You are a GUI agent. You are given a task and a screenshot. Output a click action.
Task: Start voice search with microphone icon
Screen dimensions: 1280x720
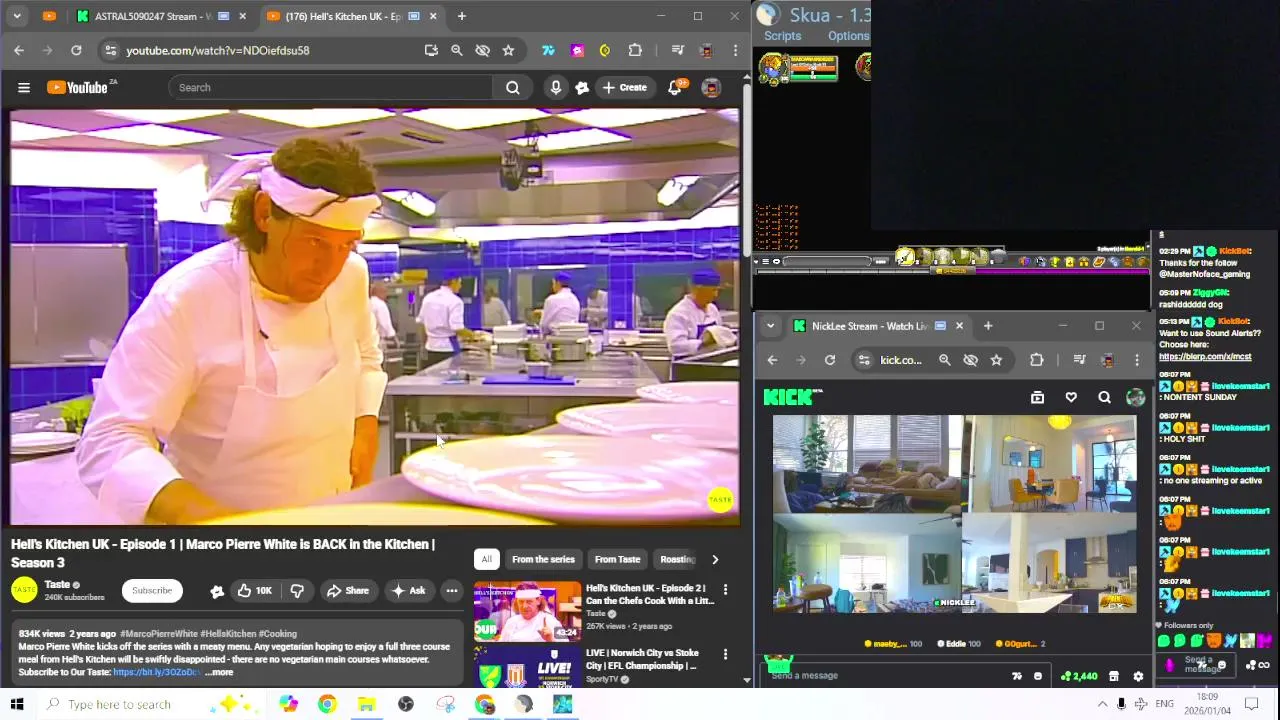pyautogui.click(x=556, y=87)
